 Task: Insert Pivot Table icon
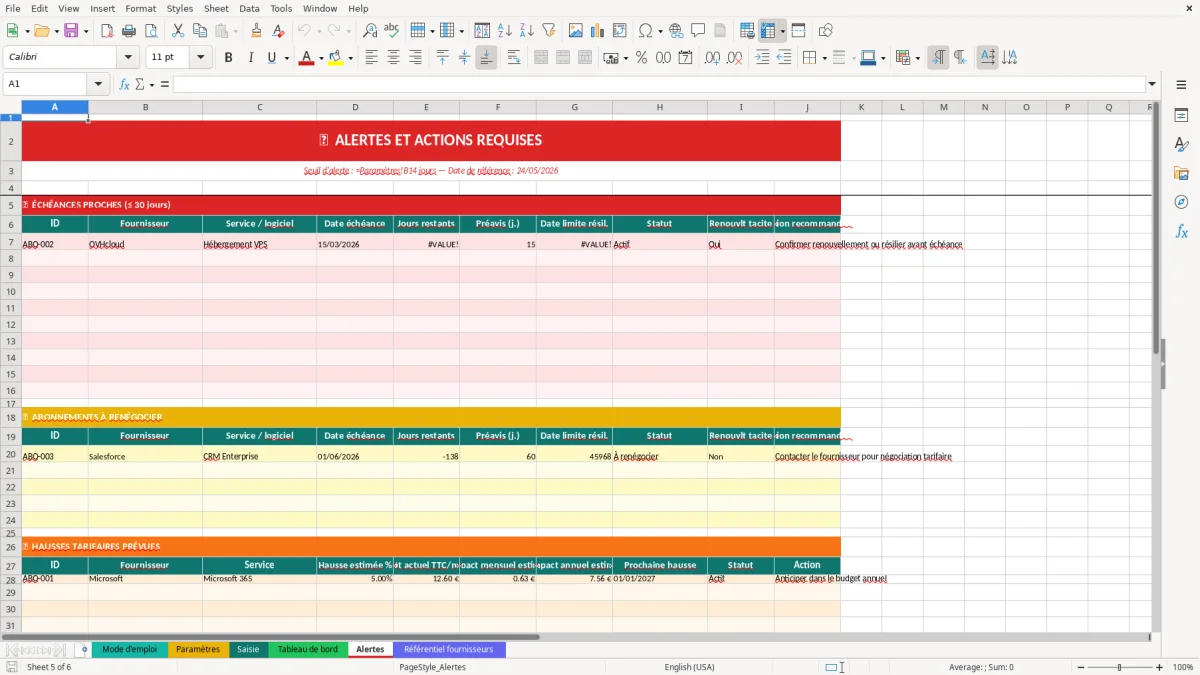click(x=620, y=31)
